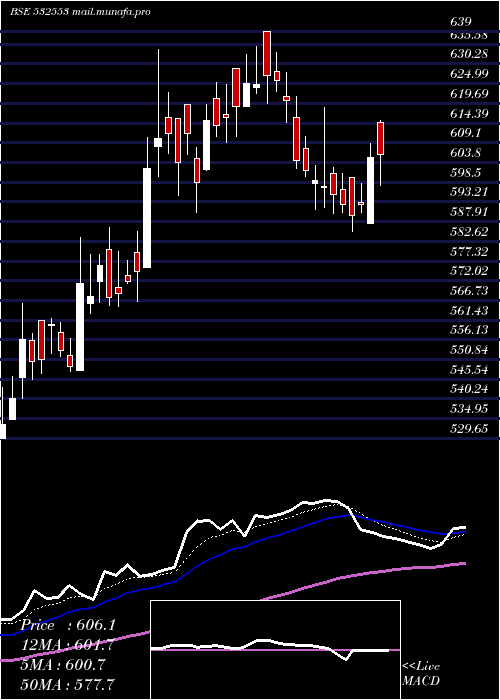The image size is (500, 700).
Task: Click the 534.95 price axis label
Action: [469, 409]
